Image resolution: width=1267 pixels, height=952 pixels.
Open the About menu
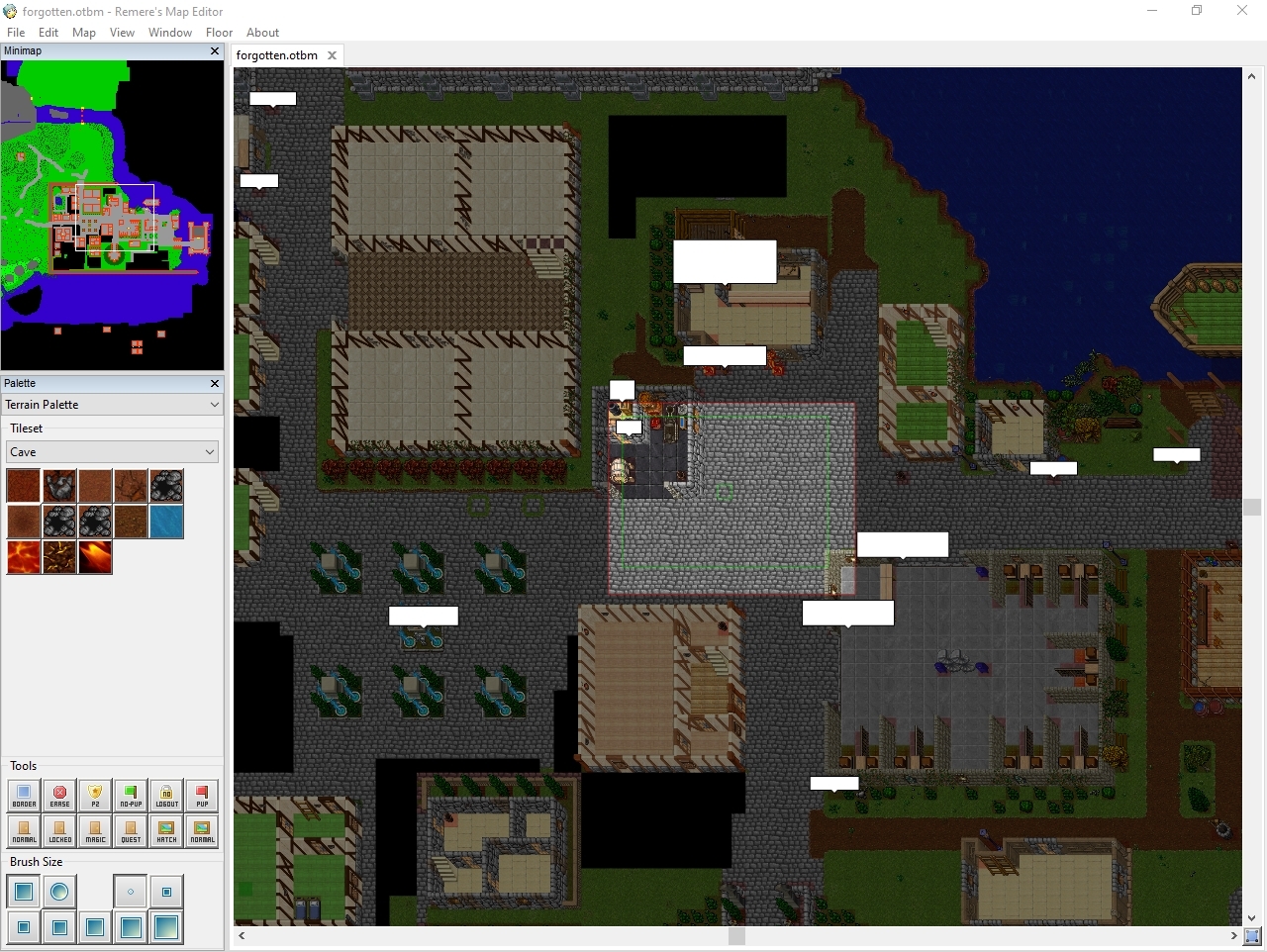tap(262, 33)
